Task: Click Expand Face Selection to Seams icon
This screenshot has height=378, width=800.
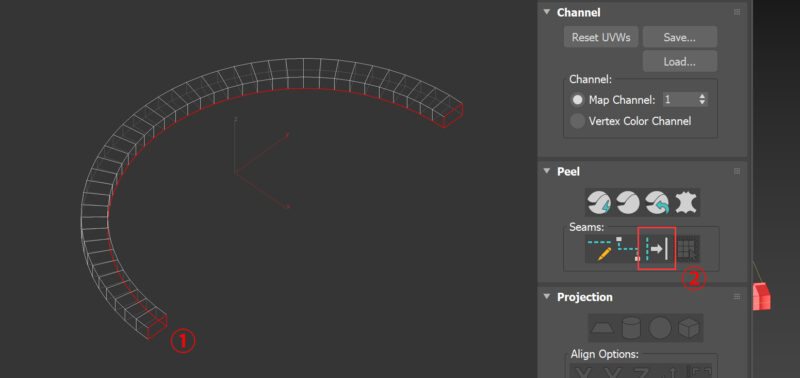Action: tap(687, 249)
